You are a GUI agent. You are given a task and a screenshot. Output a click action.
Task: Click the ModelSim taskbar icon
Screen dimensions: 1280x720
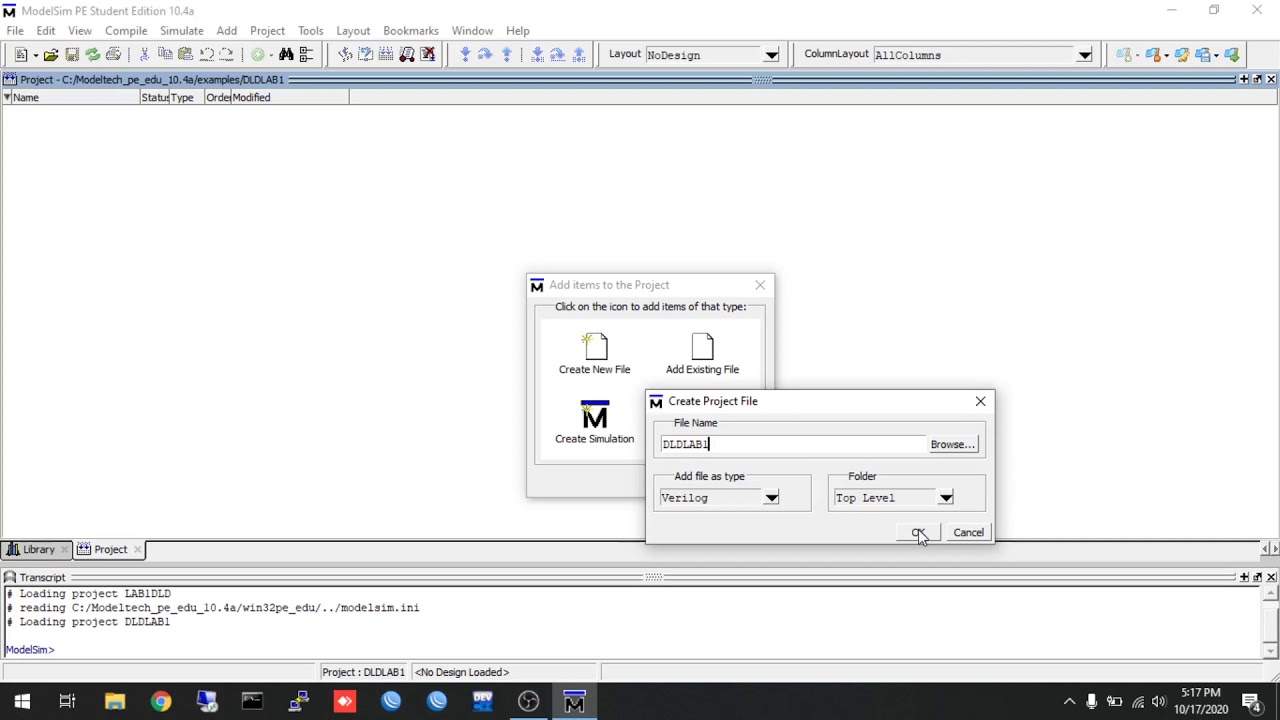(574, 702)
